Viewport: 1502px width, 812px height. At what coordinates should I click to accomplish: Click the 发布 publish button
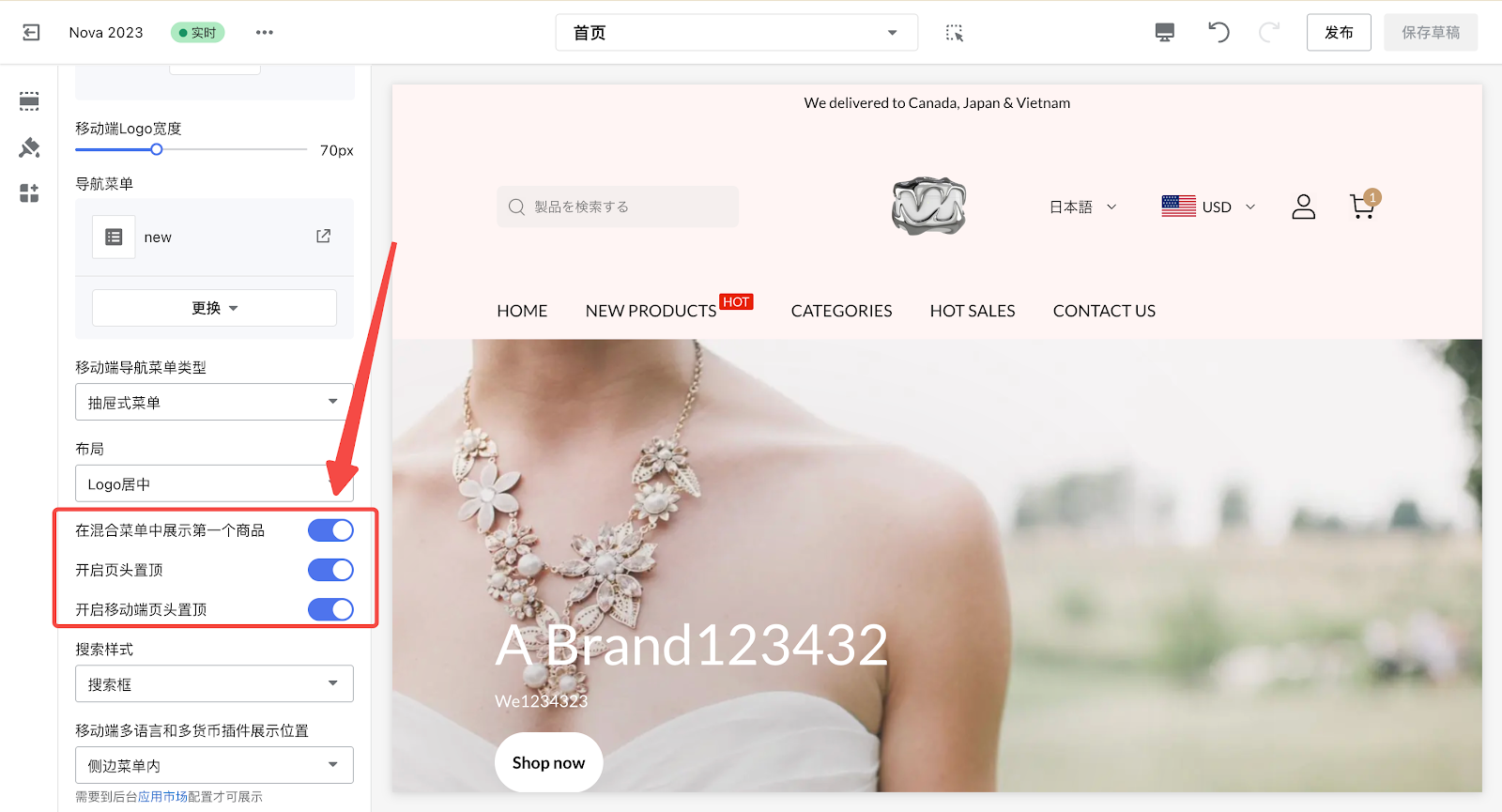click(1338, 33)
